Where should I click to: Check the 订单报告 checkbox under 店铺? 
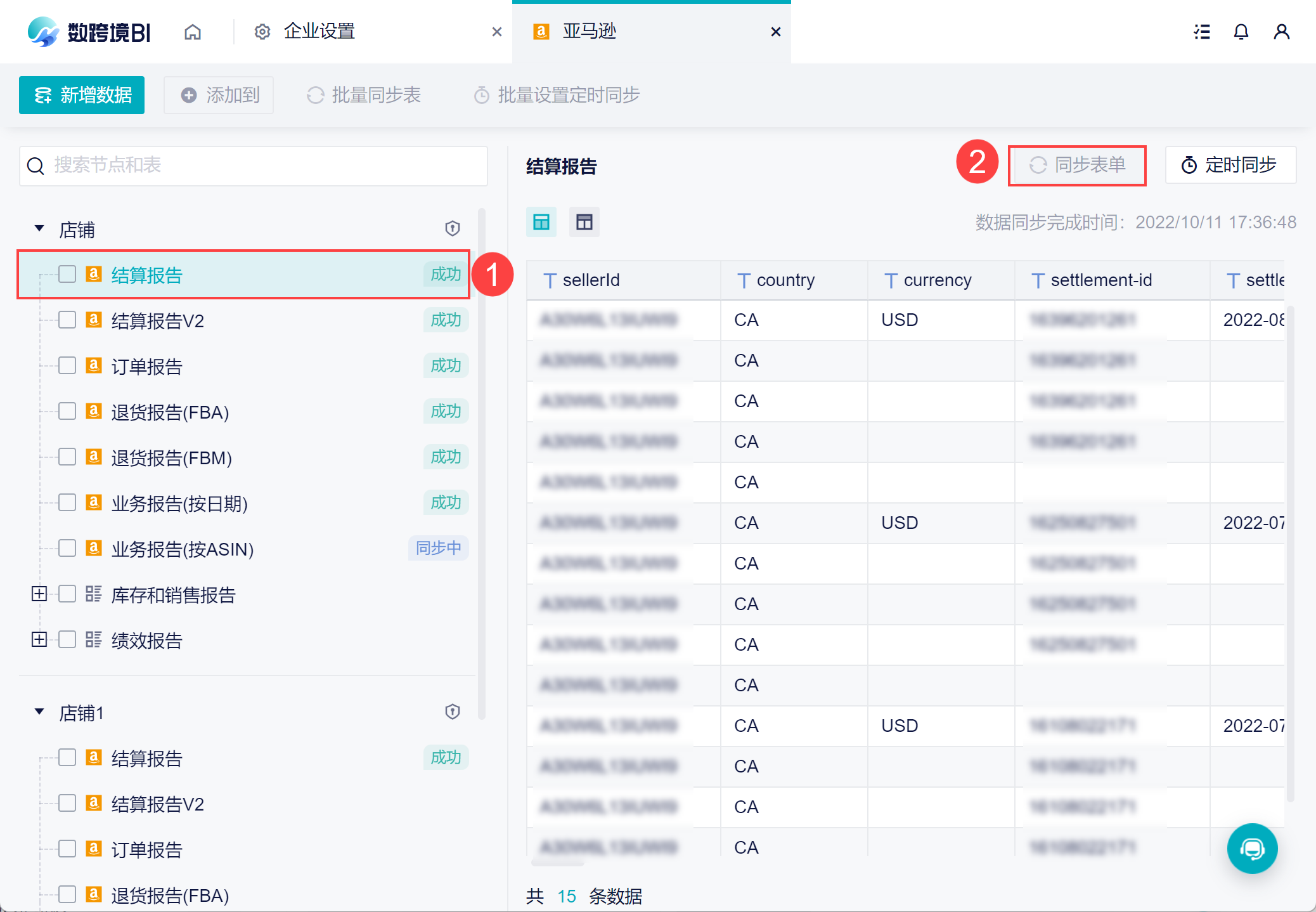coord(67,365)
